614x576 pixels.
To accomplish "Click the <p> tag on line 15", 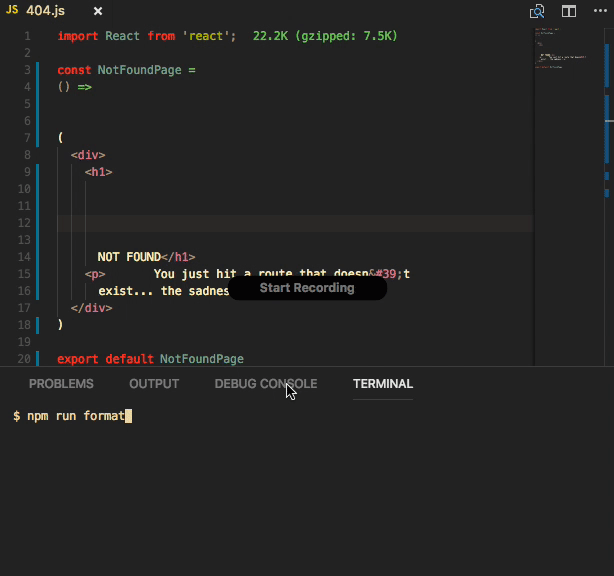I will (95, 274).
